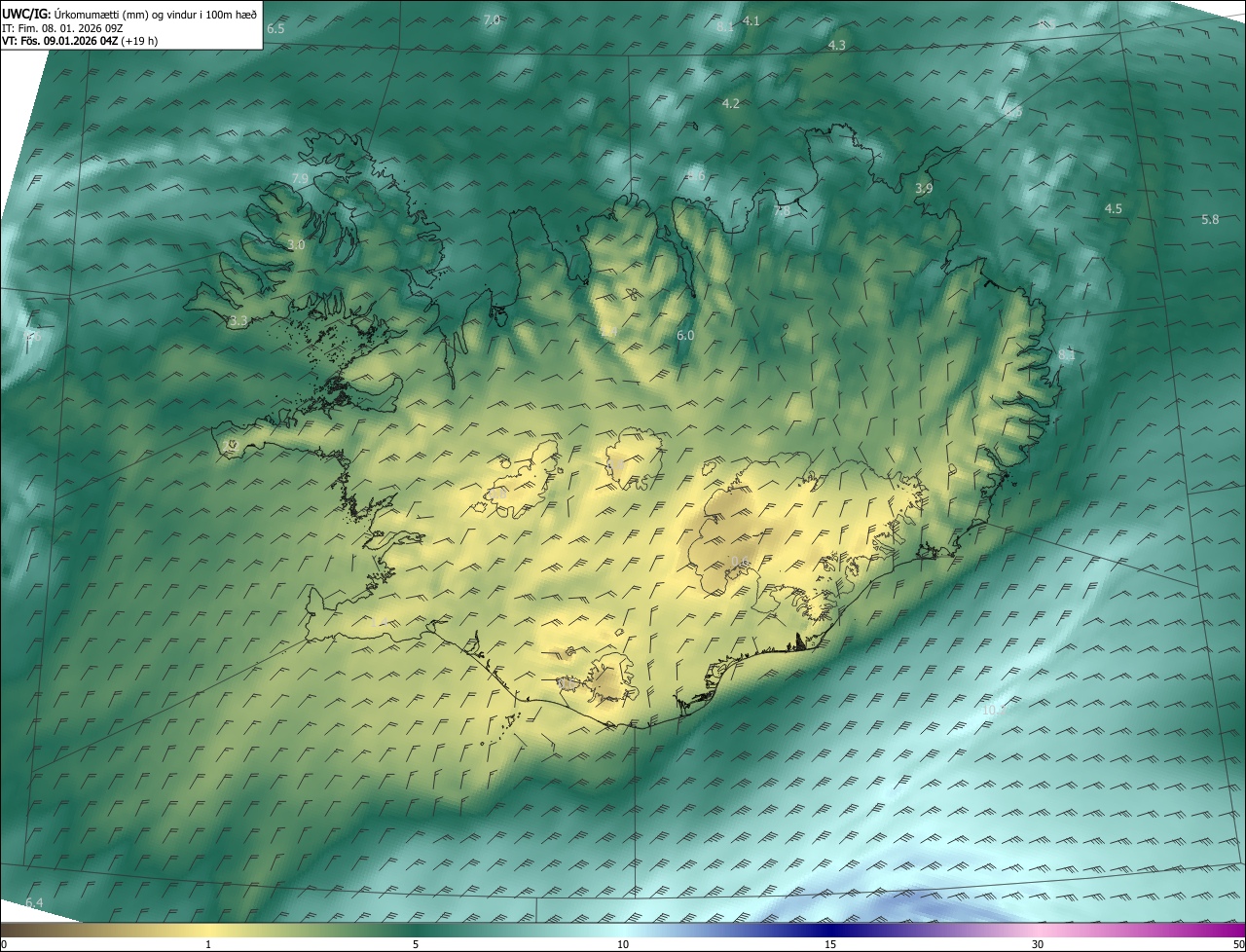
Task: Click the "6.4" value label
Action: pos(34,902)
